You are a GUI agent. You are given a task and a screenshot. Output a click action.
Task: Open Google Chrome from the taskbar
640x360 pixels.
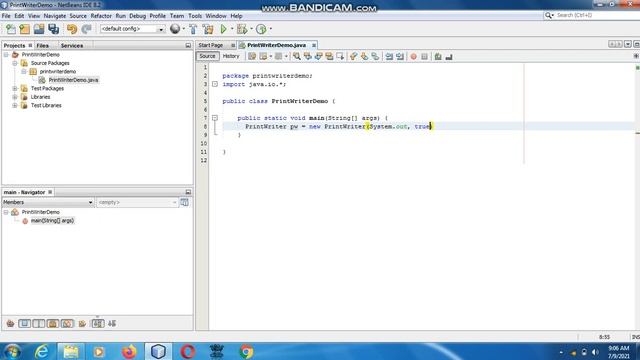click(246, 351)
